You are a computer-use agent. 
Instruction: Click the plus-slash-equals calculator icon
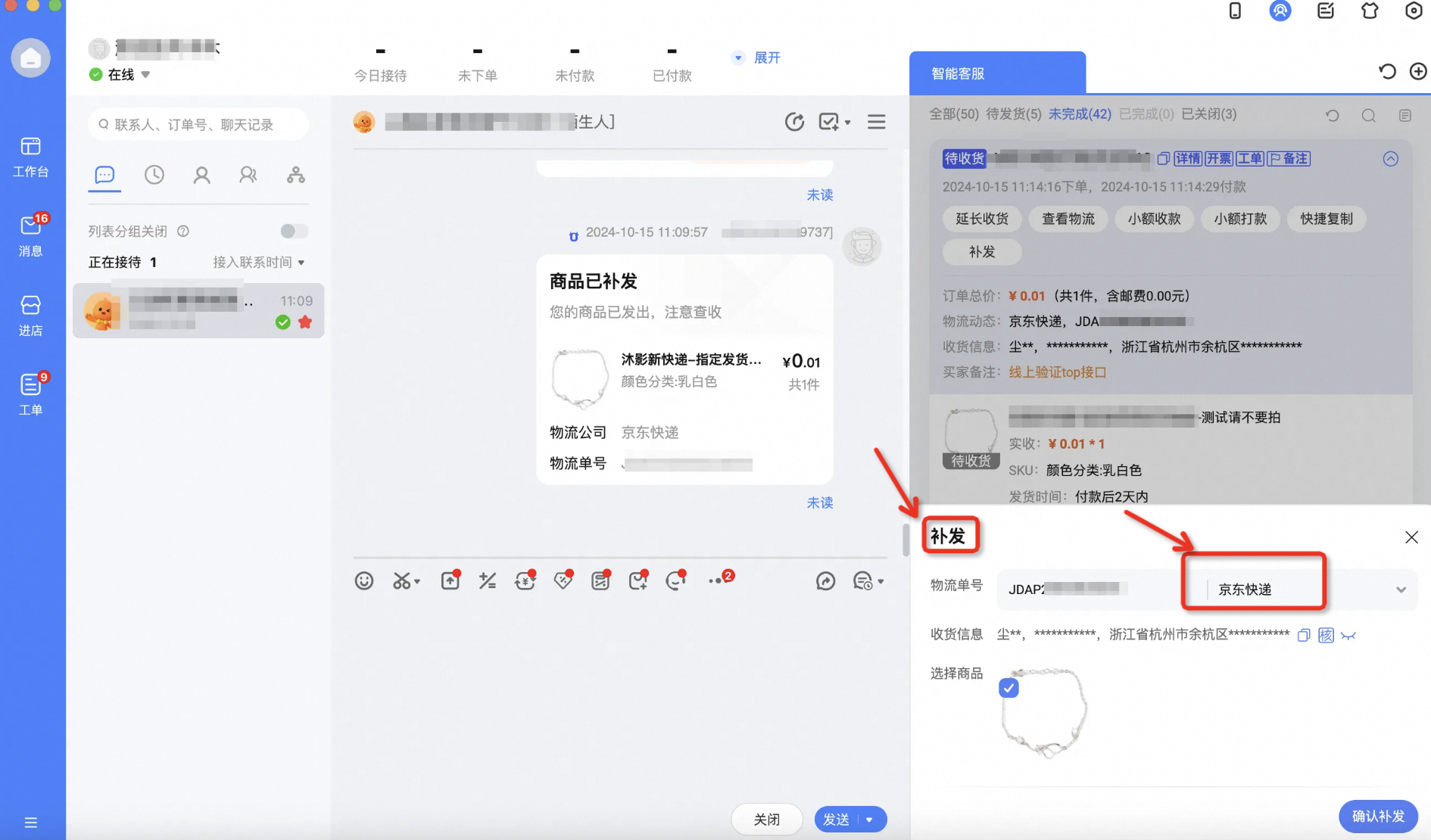[x=488, y=581]
